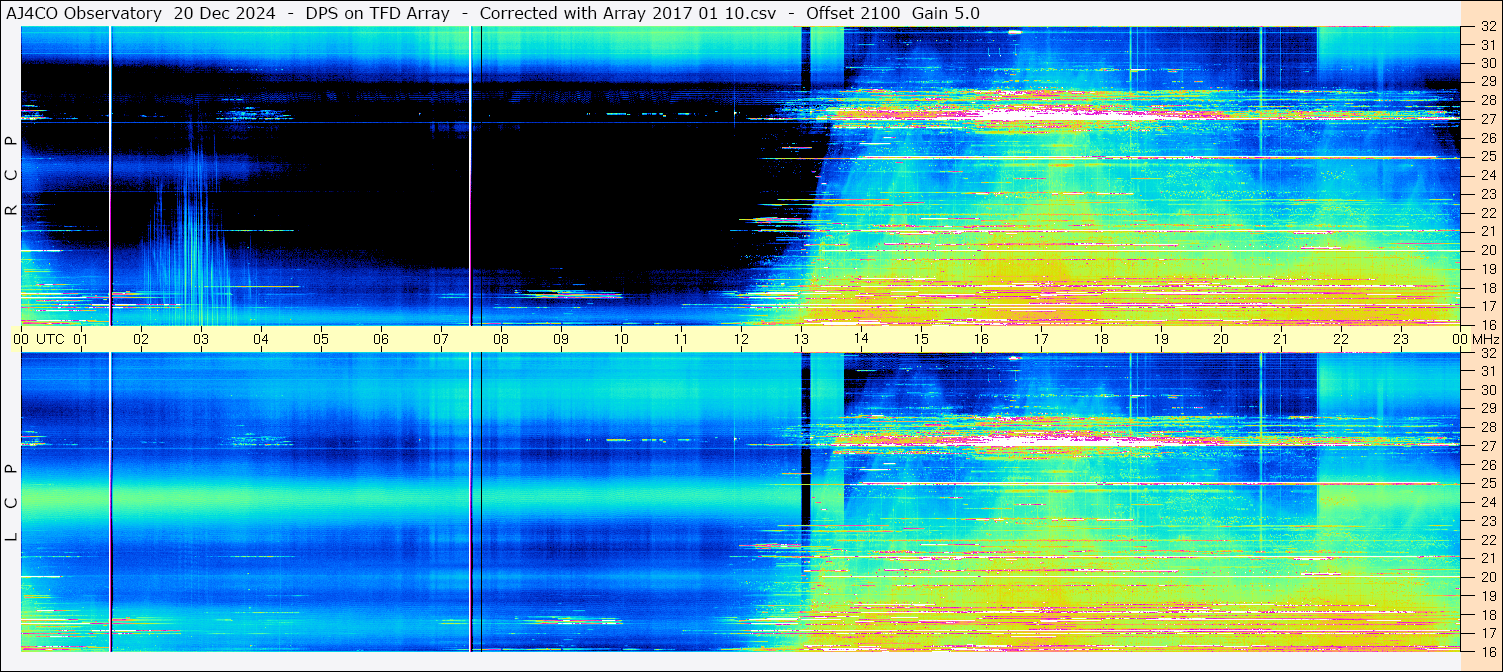Click the RCP channel label on upper plot
This screenshot has width=1503, height=672.
coord(11,175)
